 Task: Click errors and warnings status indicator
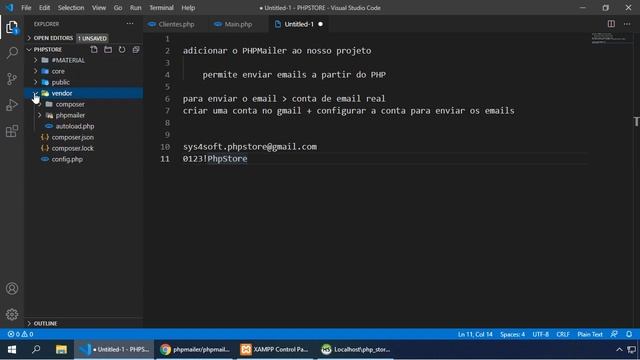pos(20,334)
